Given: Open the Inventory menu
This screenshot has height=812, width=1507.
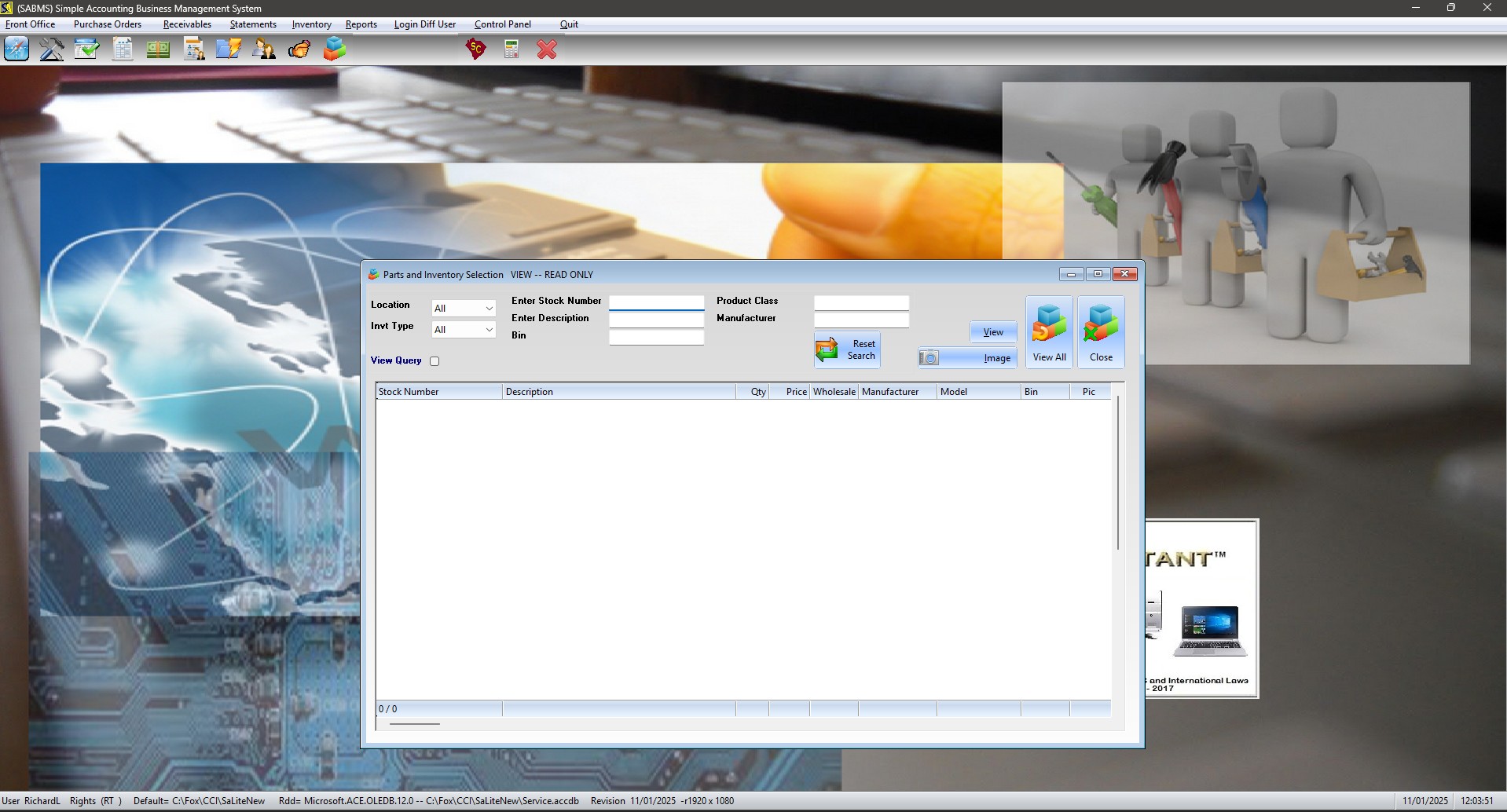Looking at the screenshot, I should click(312, 24).
